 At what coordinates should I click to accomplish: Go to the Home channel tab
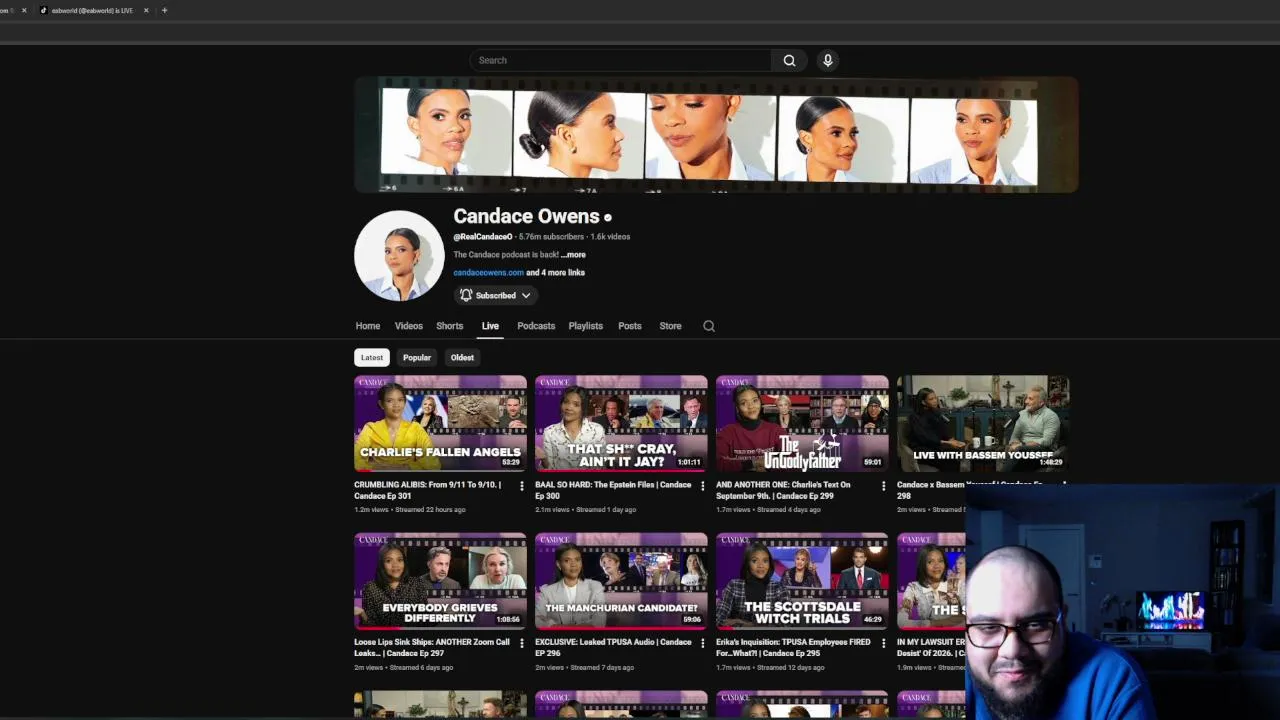[x=367, y=326]
